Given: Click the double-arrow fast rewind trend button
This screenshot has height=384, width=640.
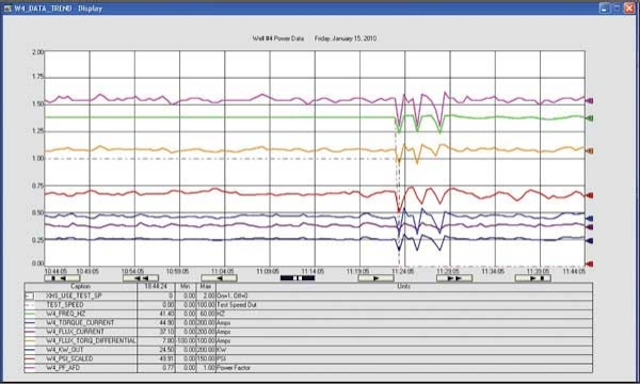Looking at the screenshot, I should pyautogui.click(x=140, y=278).
